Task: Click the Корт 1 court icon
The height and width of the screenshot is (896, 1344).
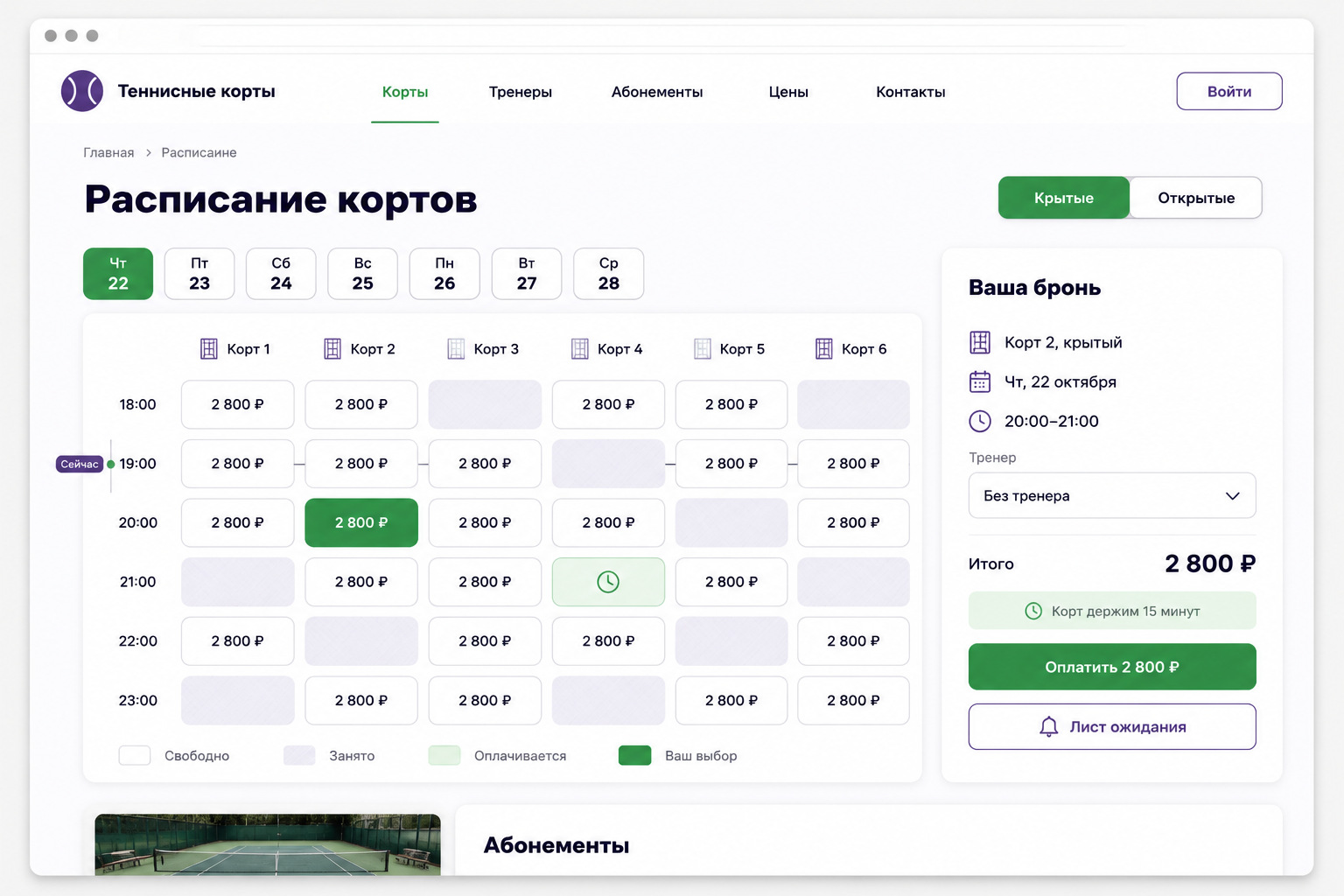Action: point(209,349)
